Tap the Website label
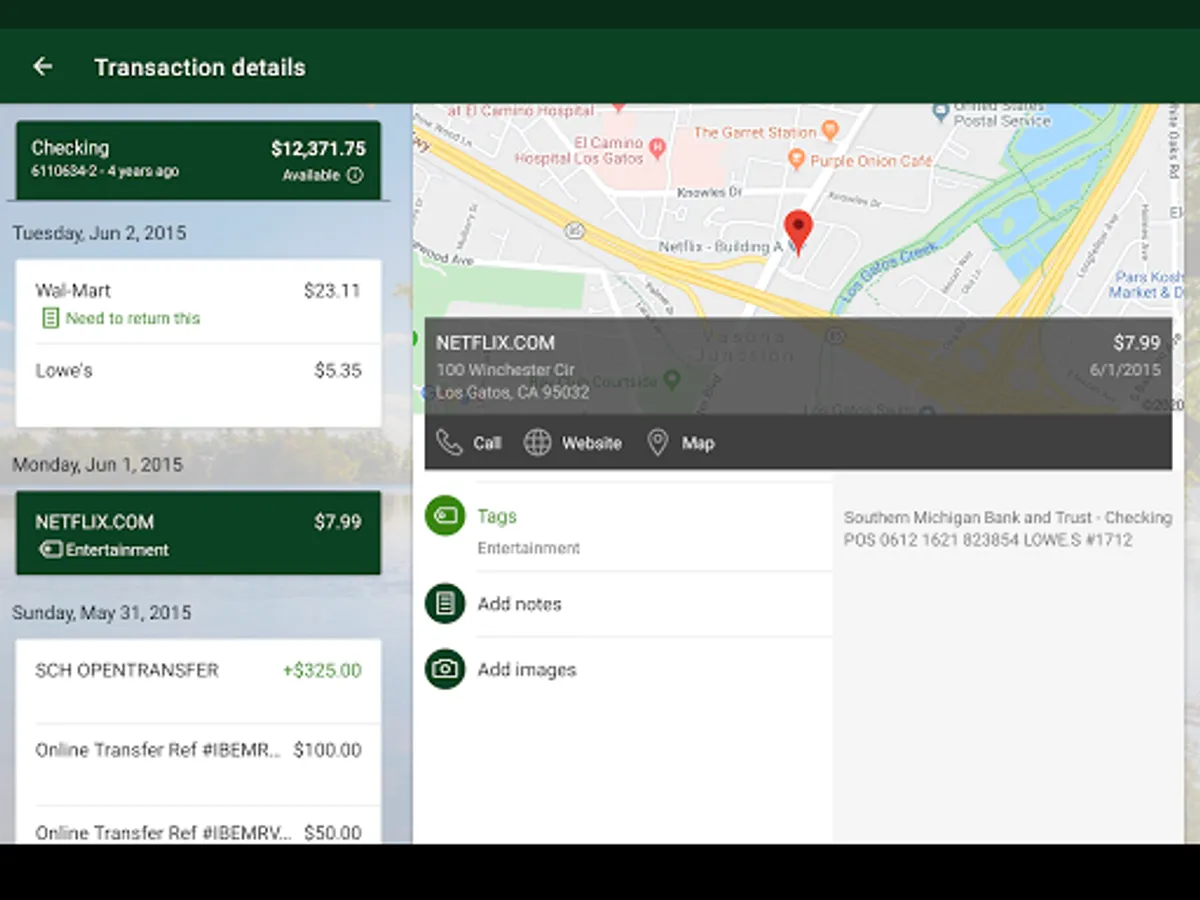The width and height of the screenshot is (1200, 900). [x=591, y=443]
